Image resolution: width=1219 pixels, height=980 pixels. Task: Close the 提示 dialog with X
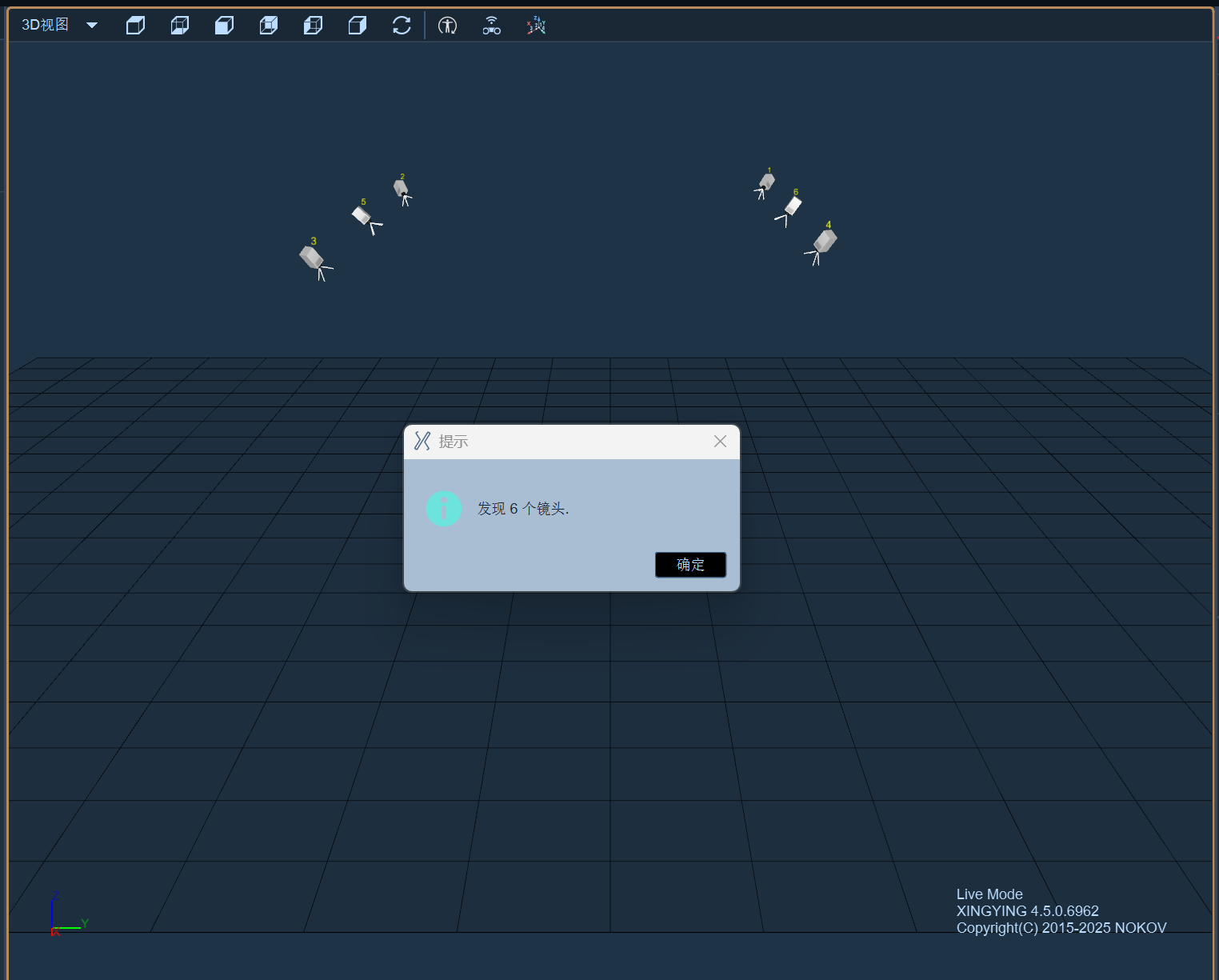(720, 442)
